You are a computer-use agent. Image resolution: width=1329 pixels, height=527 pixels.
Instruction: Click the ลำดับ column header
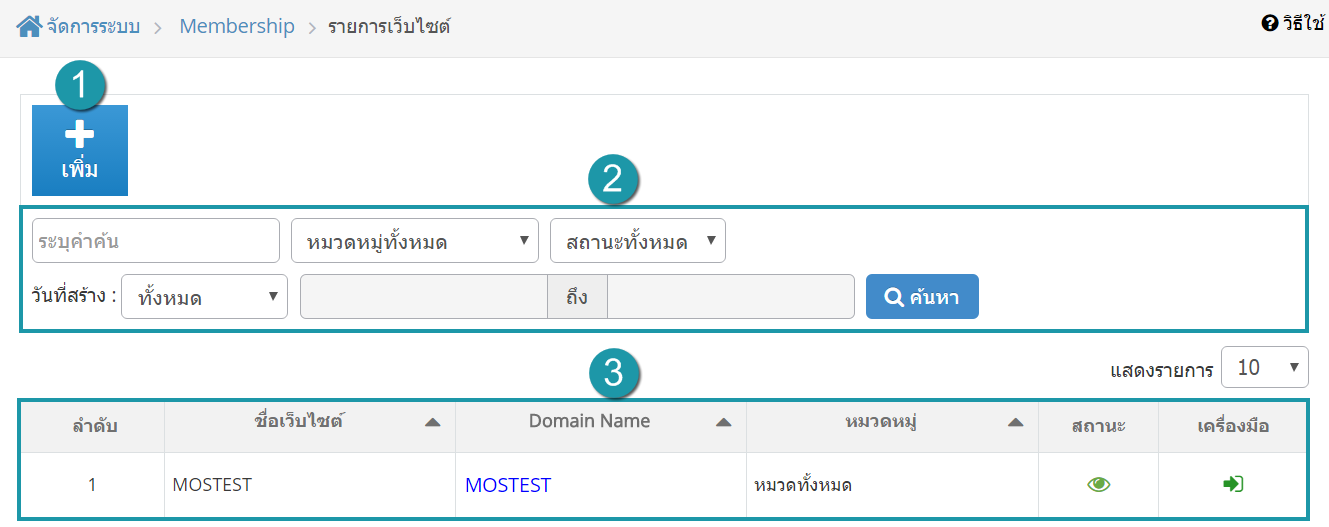click(95, 426)
